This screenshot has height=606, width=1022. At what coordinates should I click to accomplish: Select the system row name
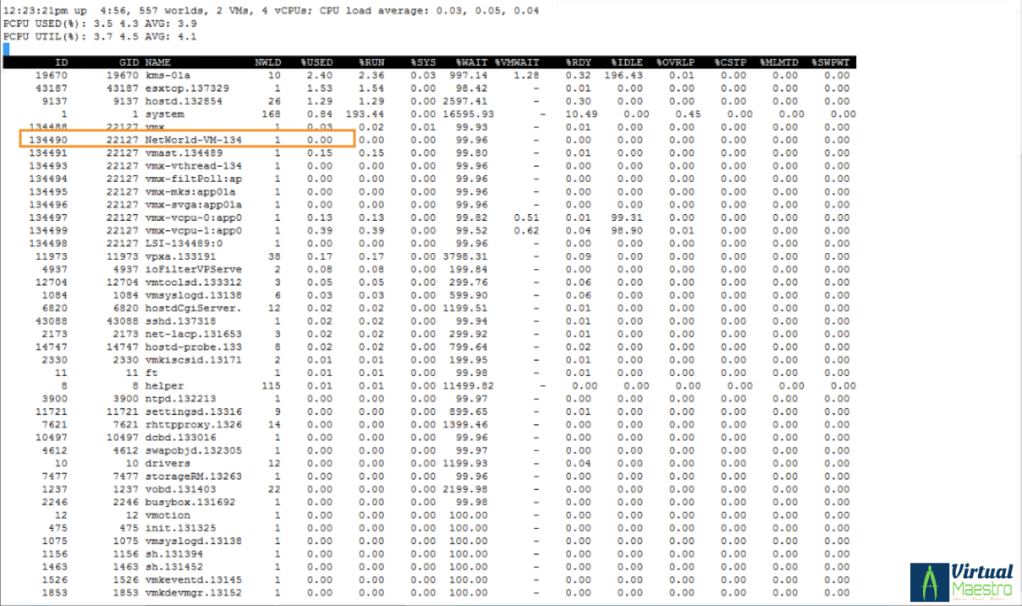point(163,114)
